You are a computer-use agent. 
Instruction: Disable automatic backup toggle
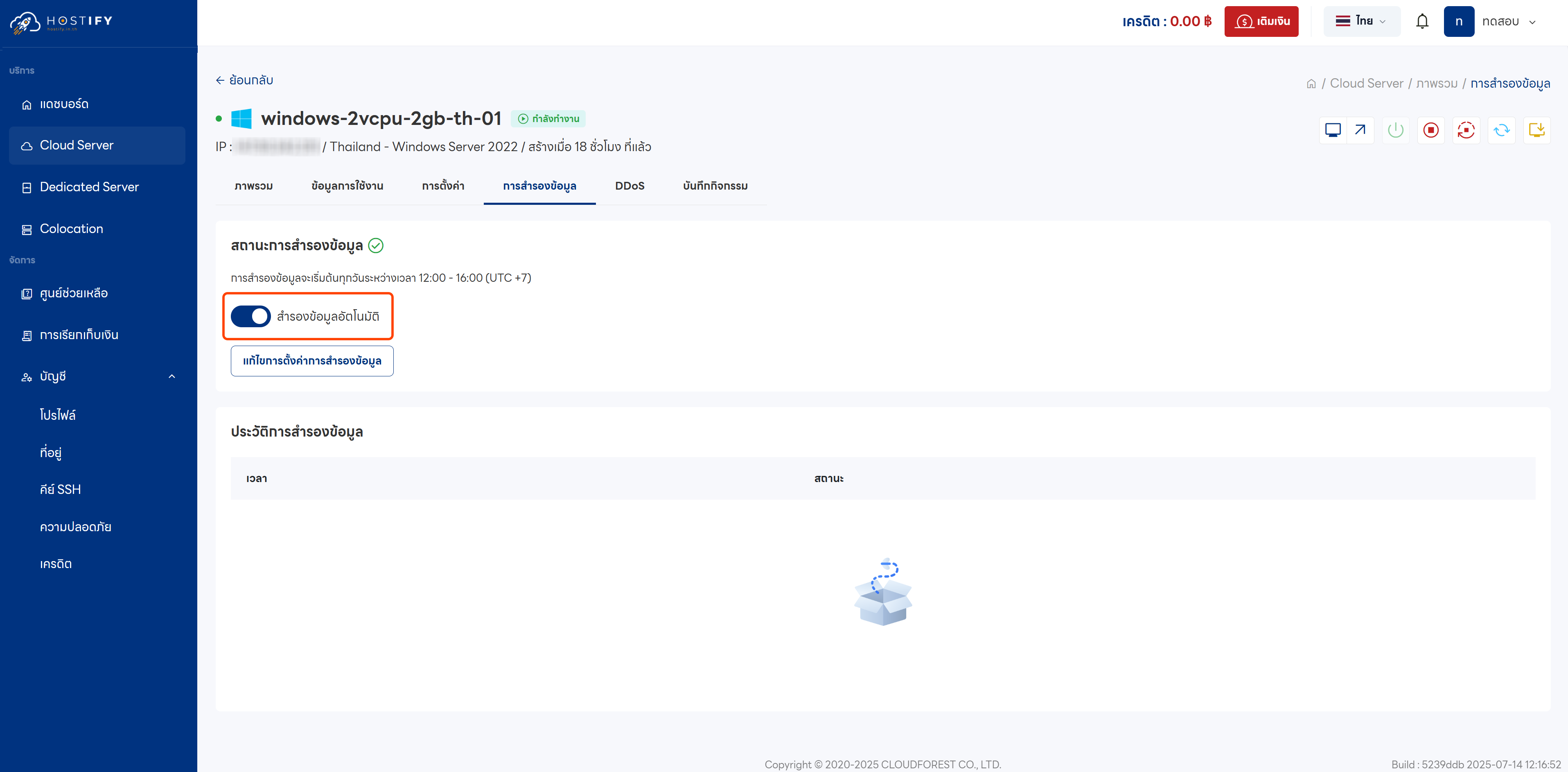click(250, 316)
